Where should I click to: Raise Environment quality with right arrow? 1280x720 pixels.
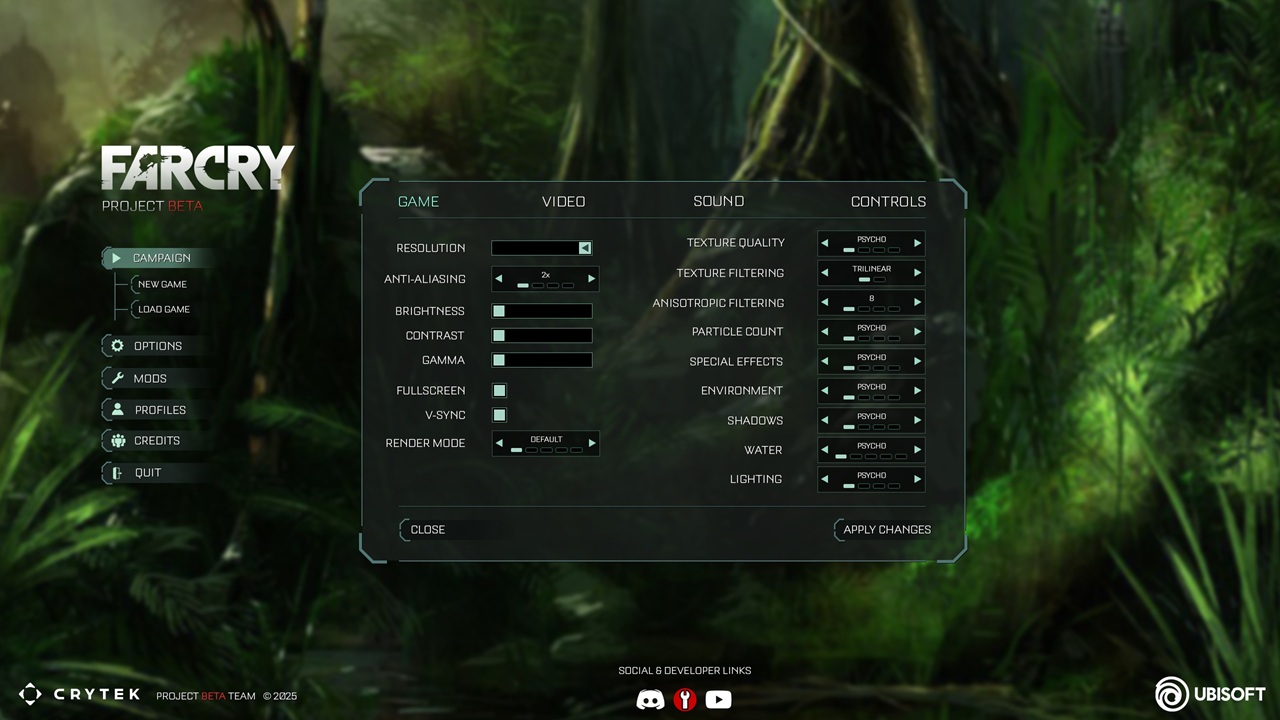[x=917, y=391]
